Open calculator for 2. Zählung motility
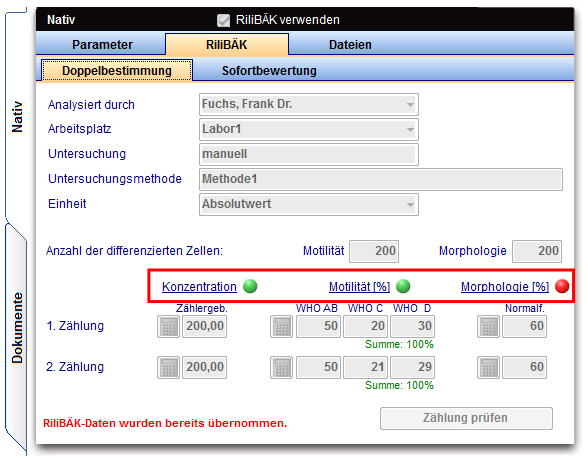 coord(282,367)
